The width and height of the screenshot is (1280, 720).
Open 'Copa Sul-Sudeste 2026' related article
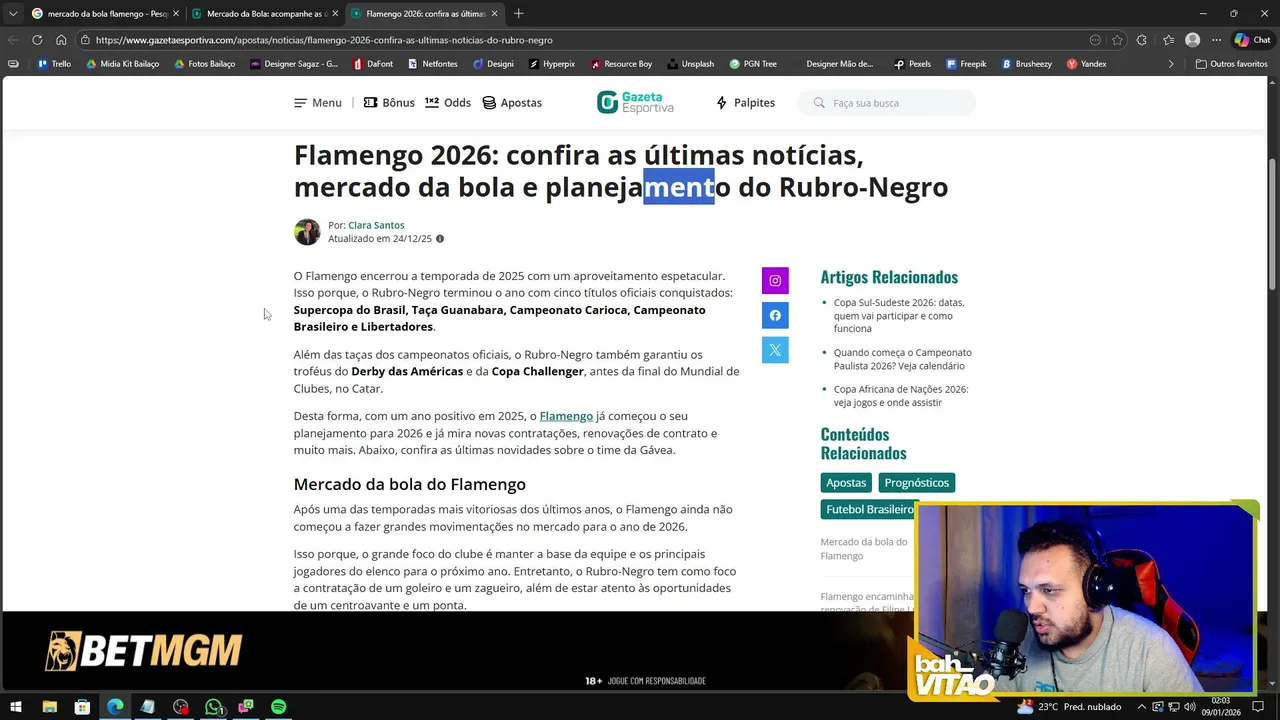900,315
